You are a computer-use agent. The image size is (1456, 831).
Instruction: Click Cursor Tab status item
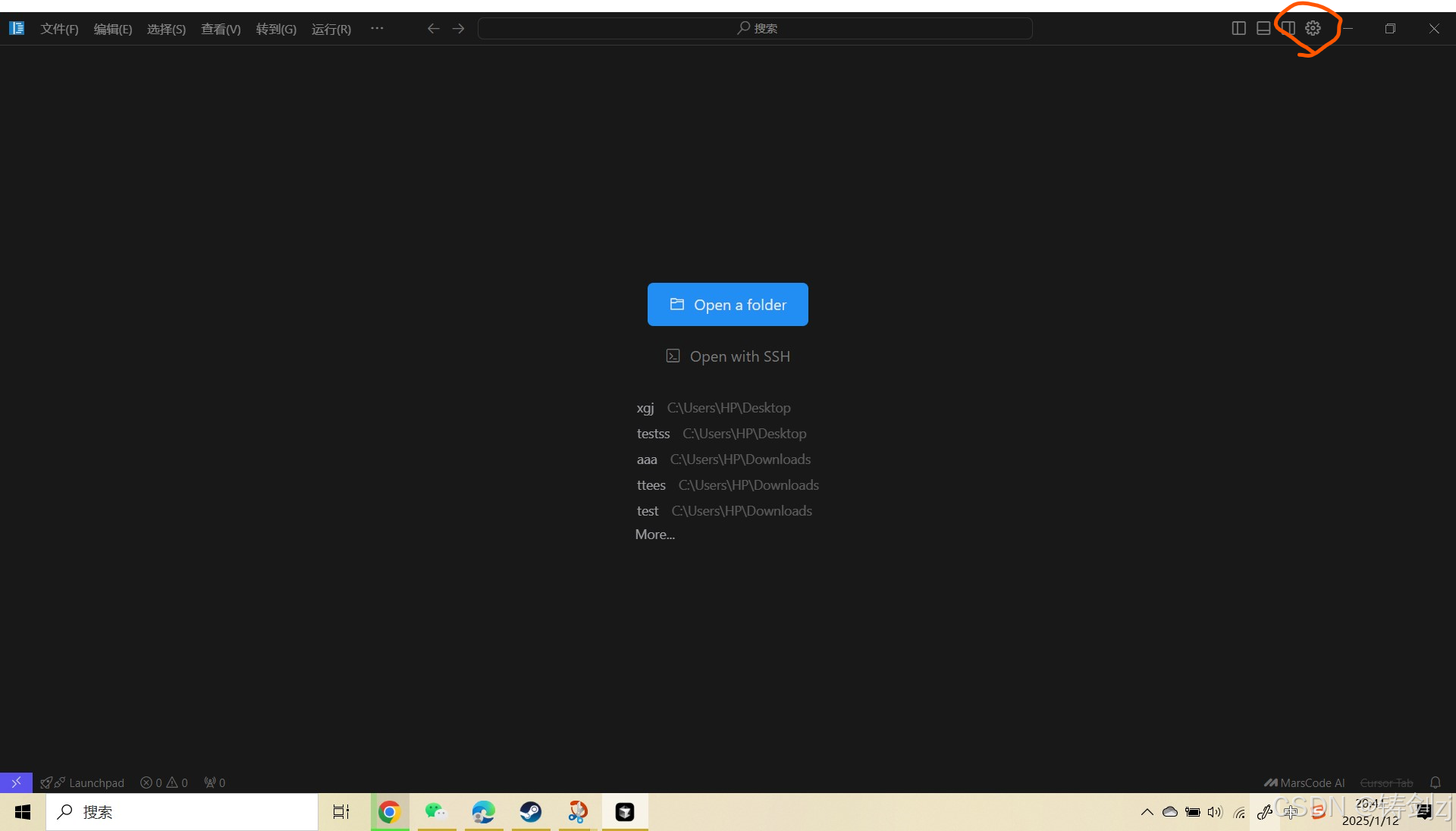click(1386, 782)
